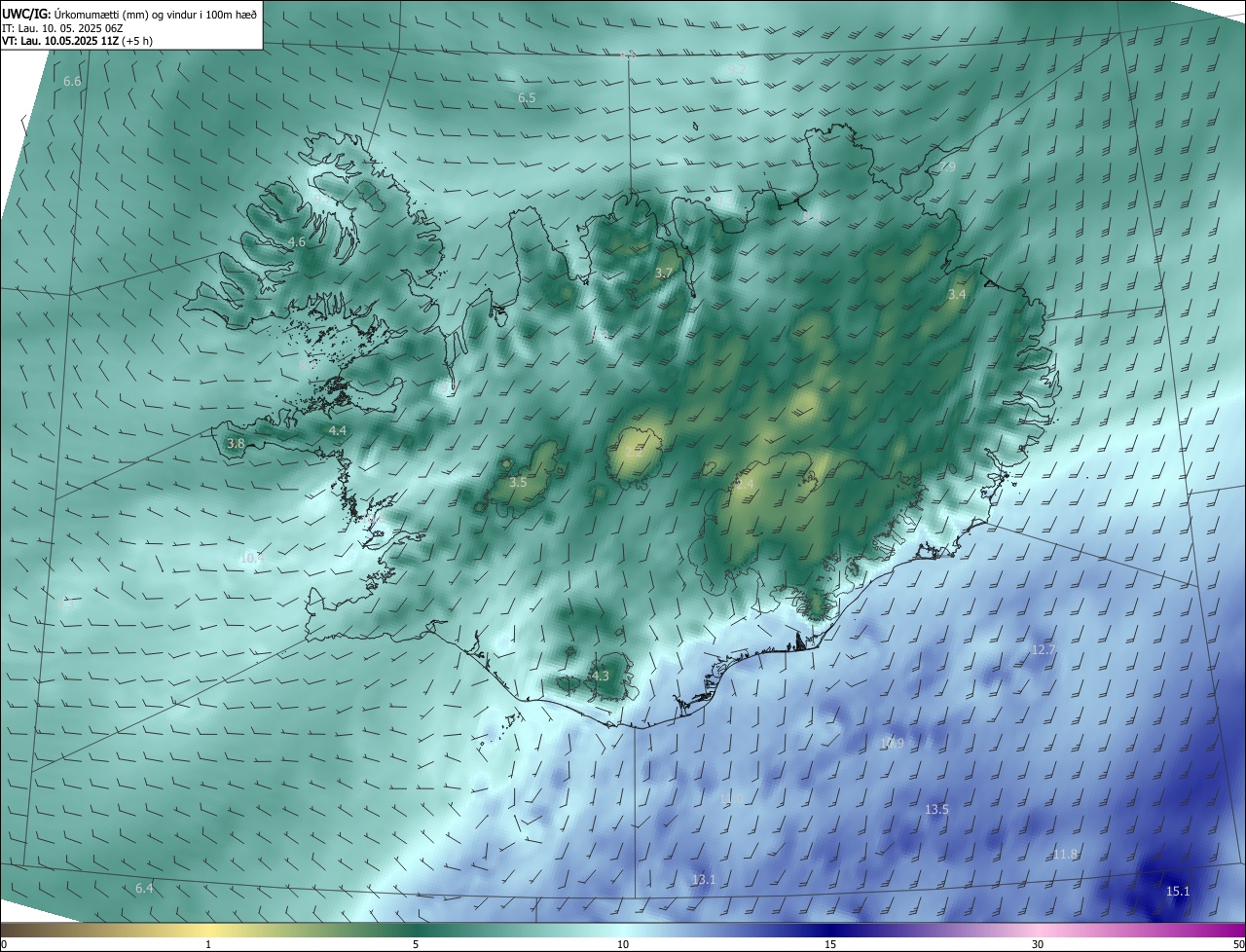
Task: Click the 3.8 value label on the map
Action: pyautogui.click(x=236, y=444)
